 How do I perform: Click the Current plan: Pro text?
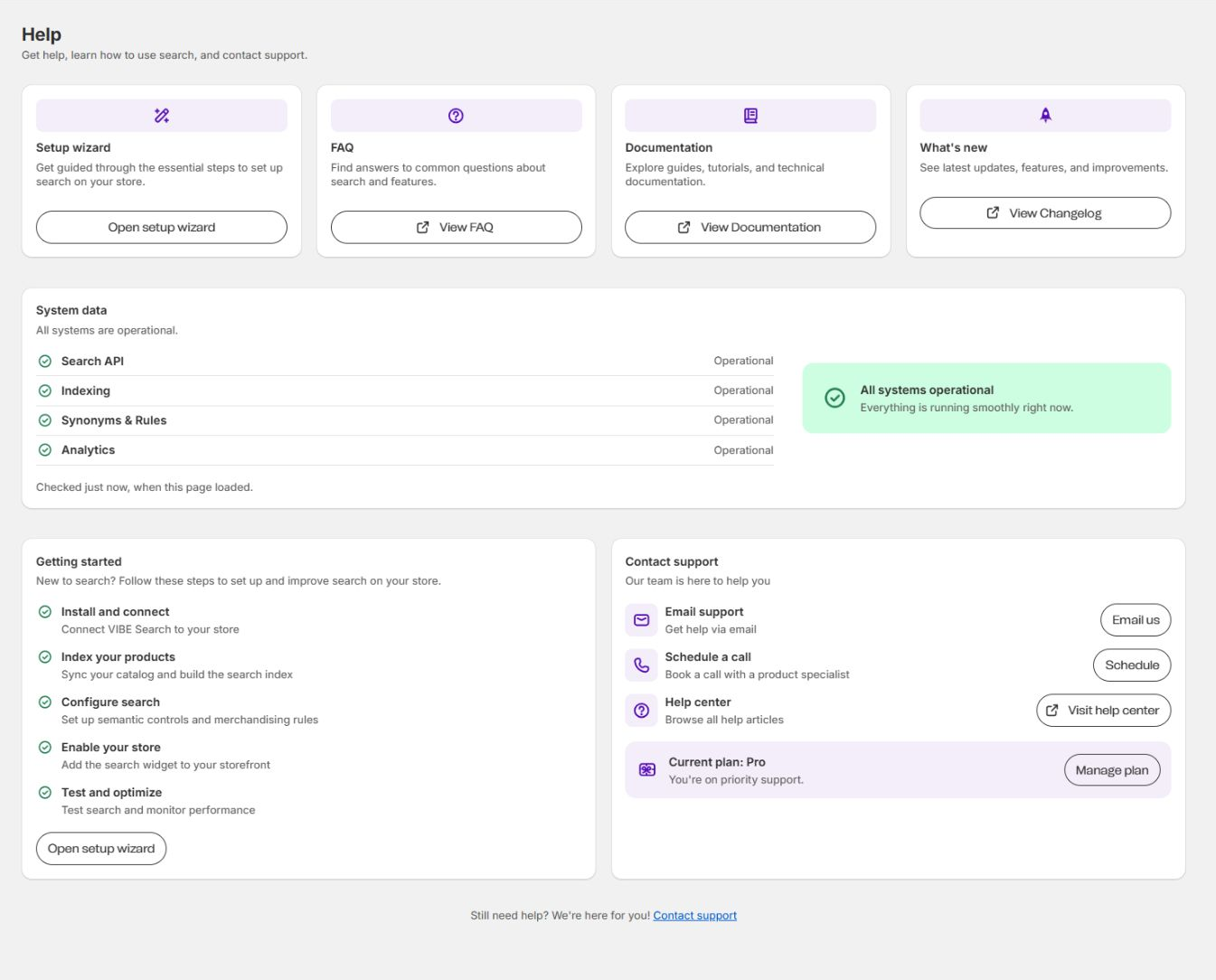coord(717,762)
